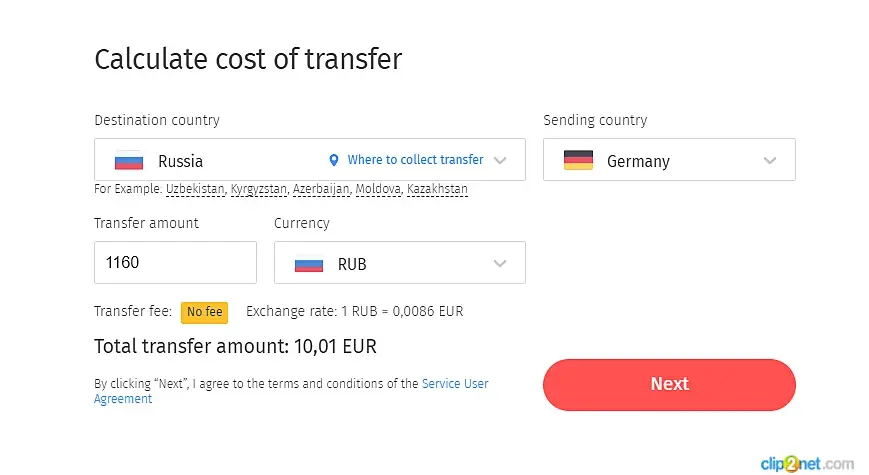Expand the RUB currency dropdown chevron
This screenshot has height=475, width=869.
(501, 264)
